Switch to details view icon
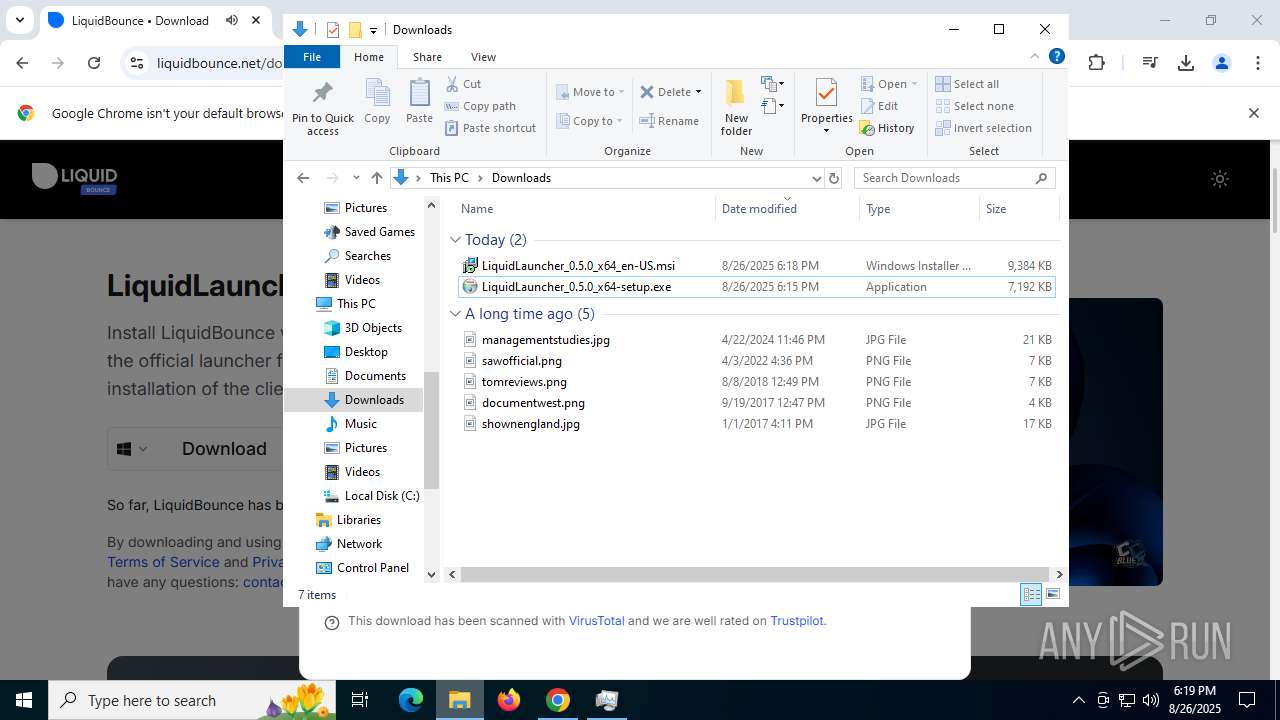Image resolution: width=1280 pixels, height=720 pixels. 1031,595
